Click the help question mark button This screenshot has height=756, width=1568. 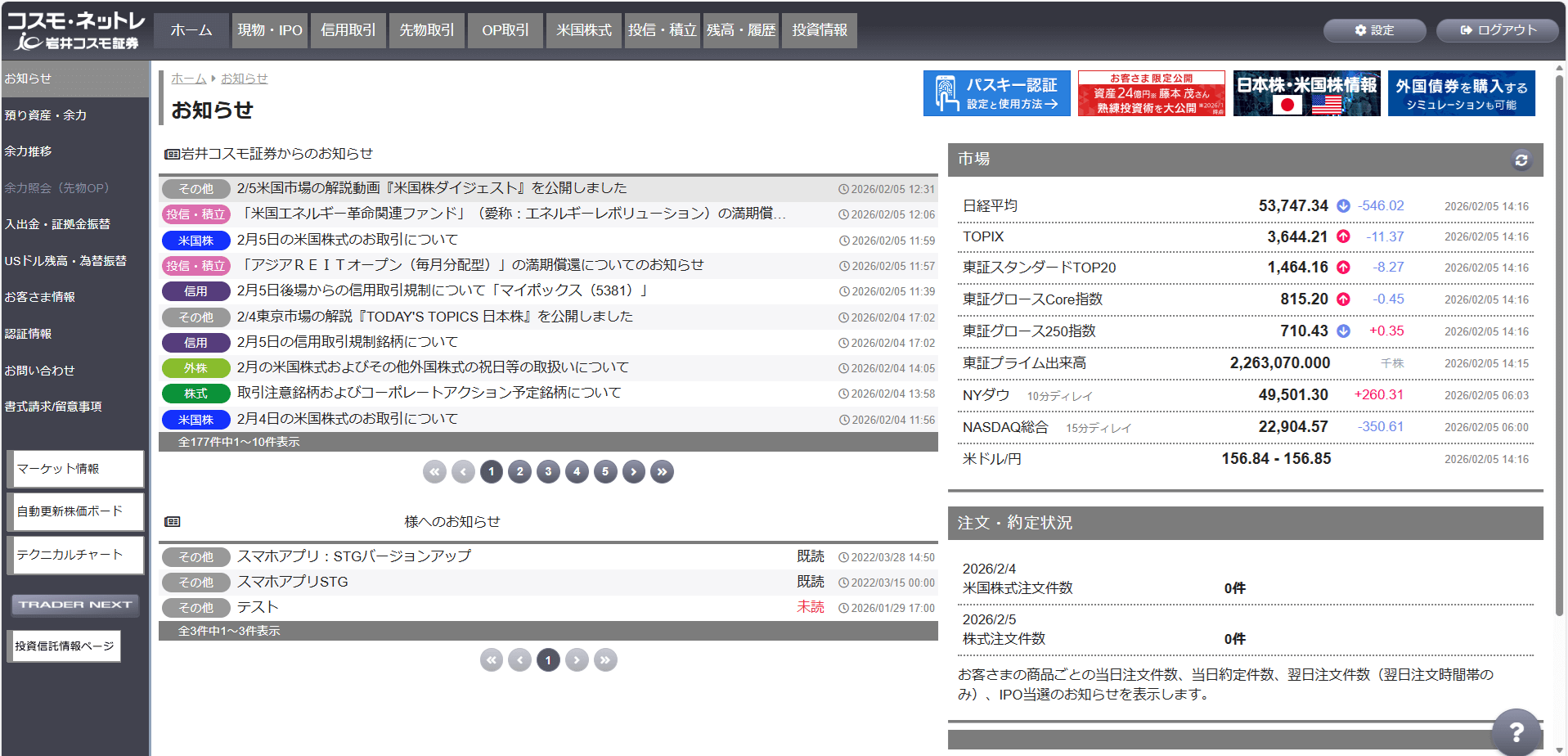coord(1516,732)
